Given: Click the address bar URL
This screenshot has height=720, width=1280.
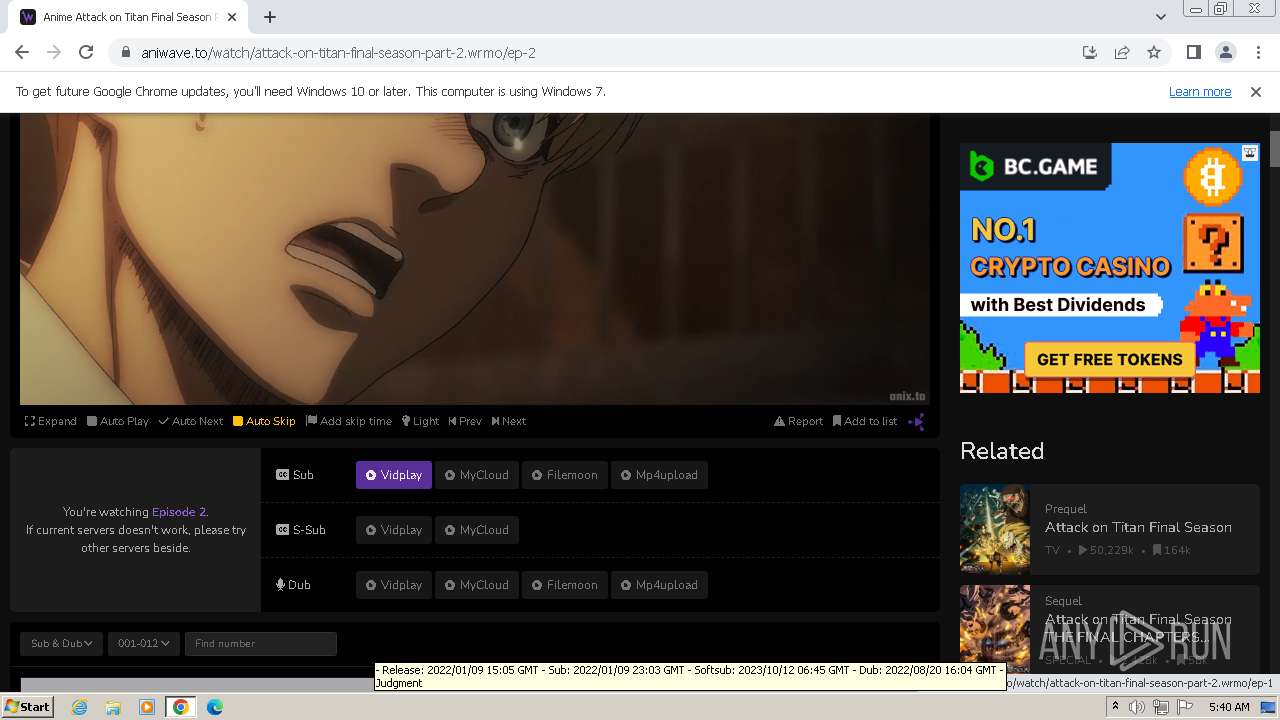Looking at the screenshot, I should [x=338, y=53].
